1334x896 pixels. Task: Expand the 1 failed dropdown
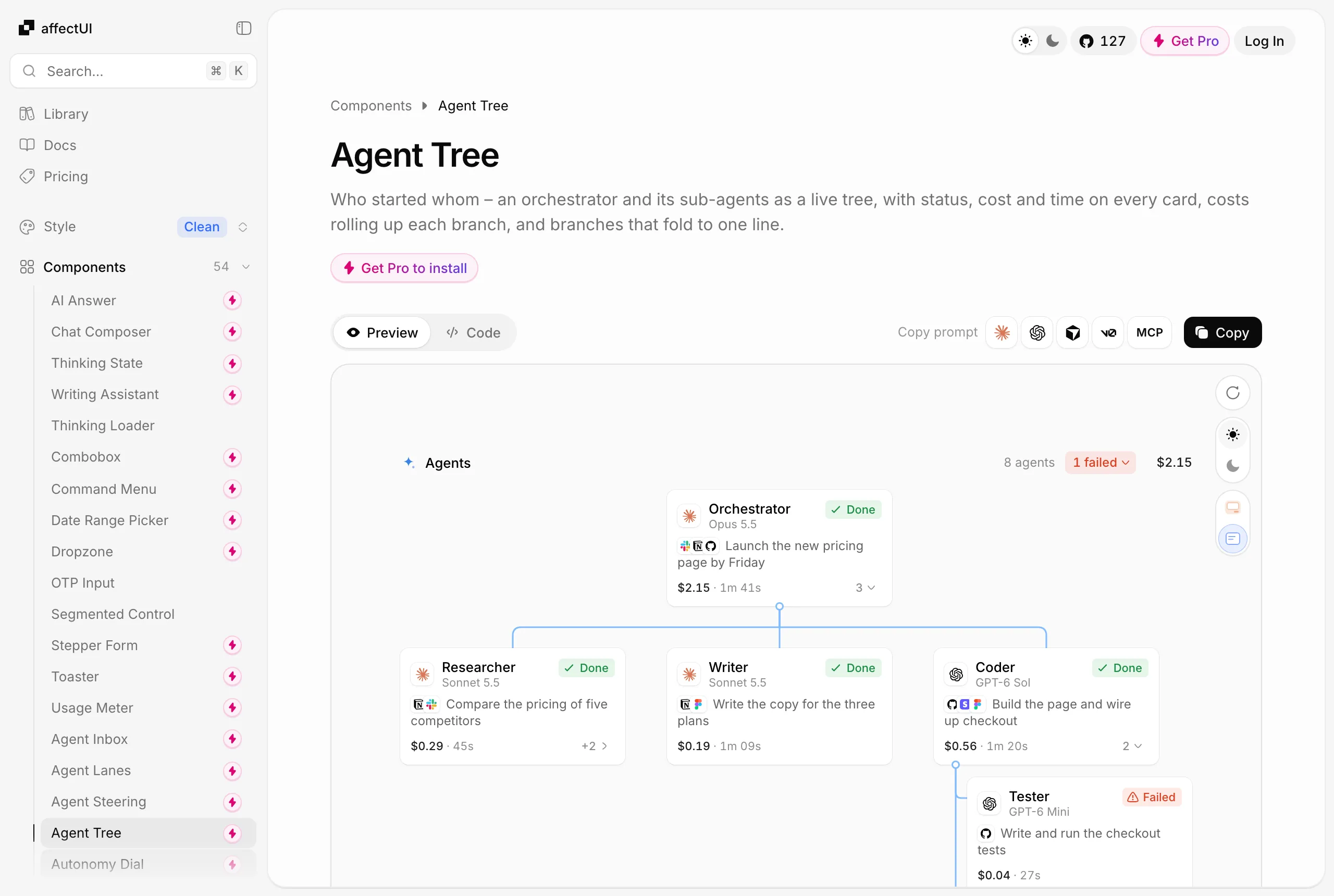[1100, 462]
